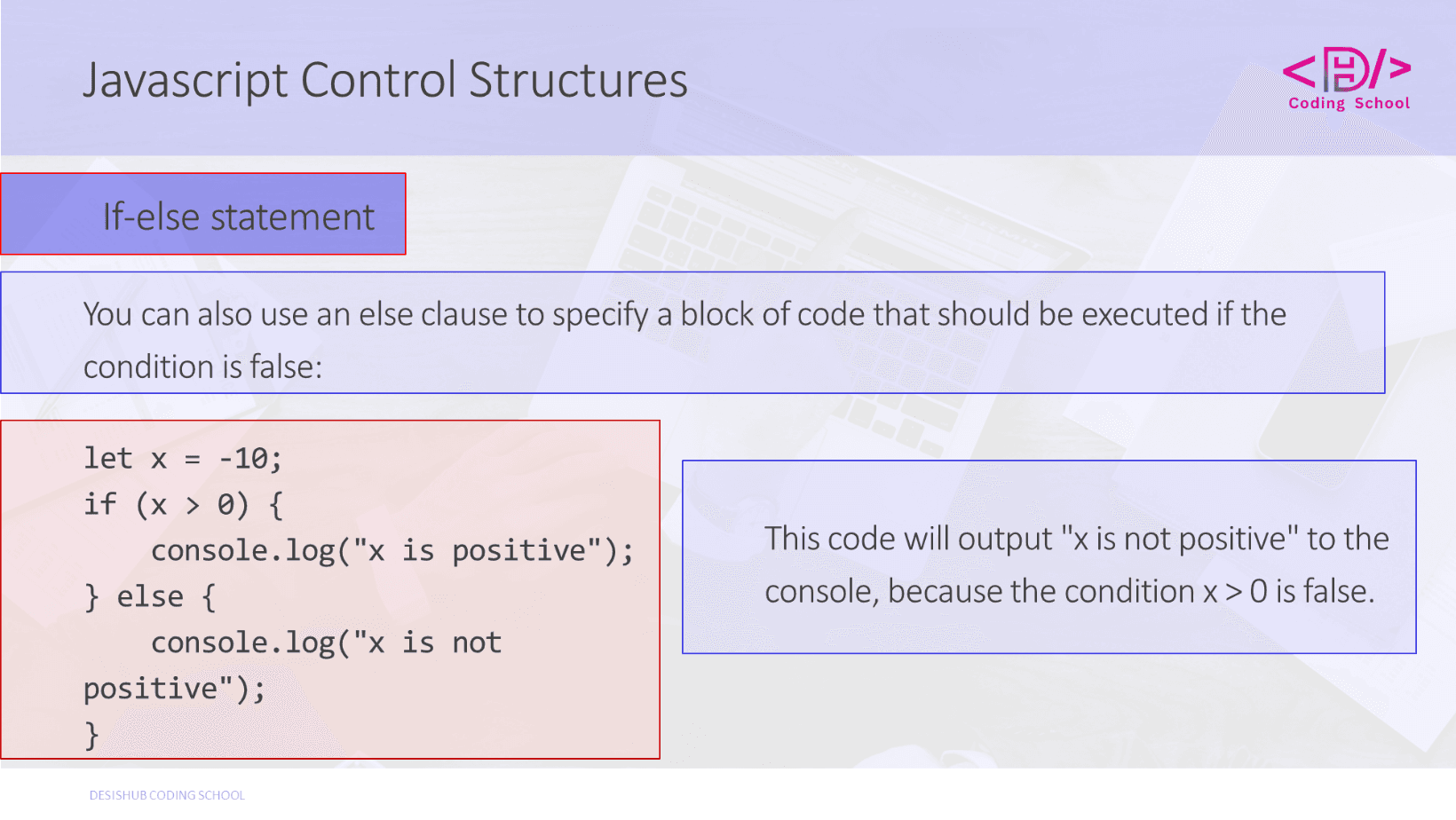Click the "if (x > 0) {" code line
Image resolution: width=1456 pixels, height=820 pixels.
(x=182, y=505)
